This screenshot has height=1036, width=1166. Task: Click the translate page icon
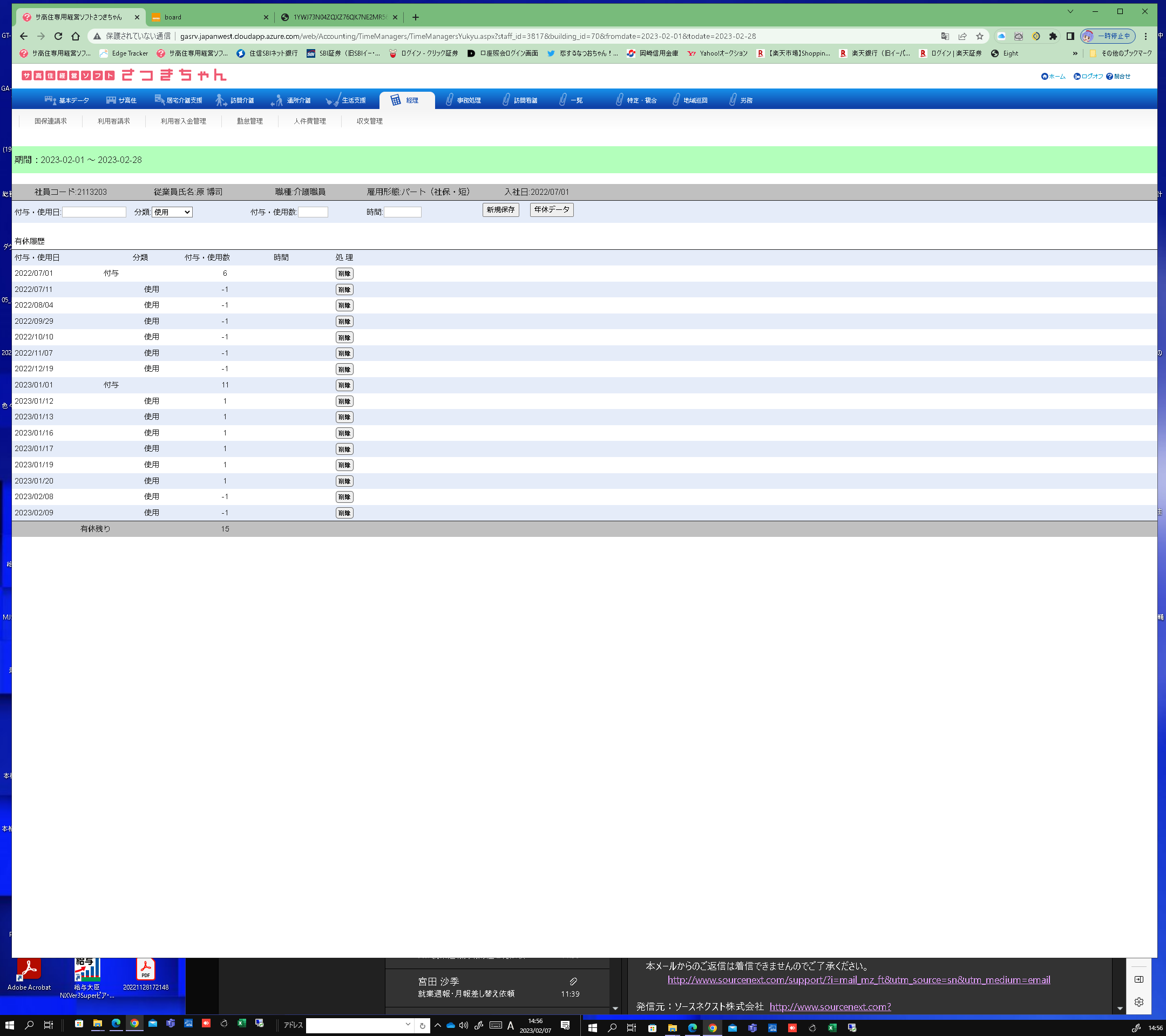coord(945,36)
